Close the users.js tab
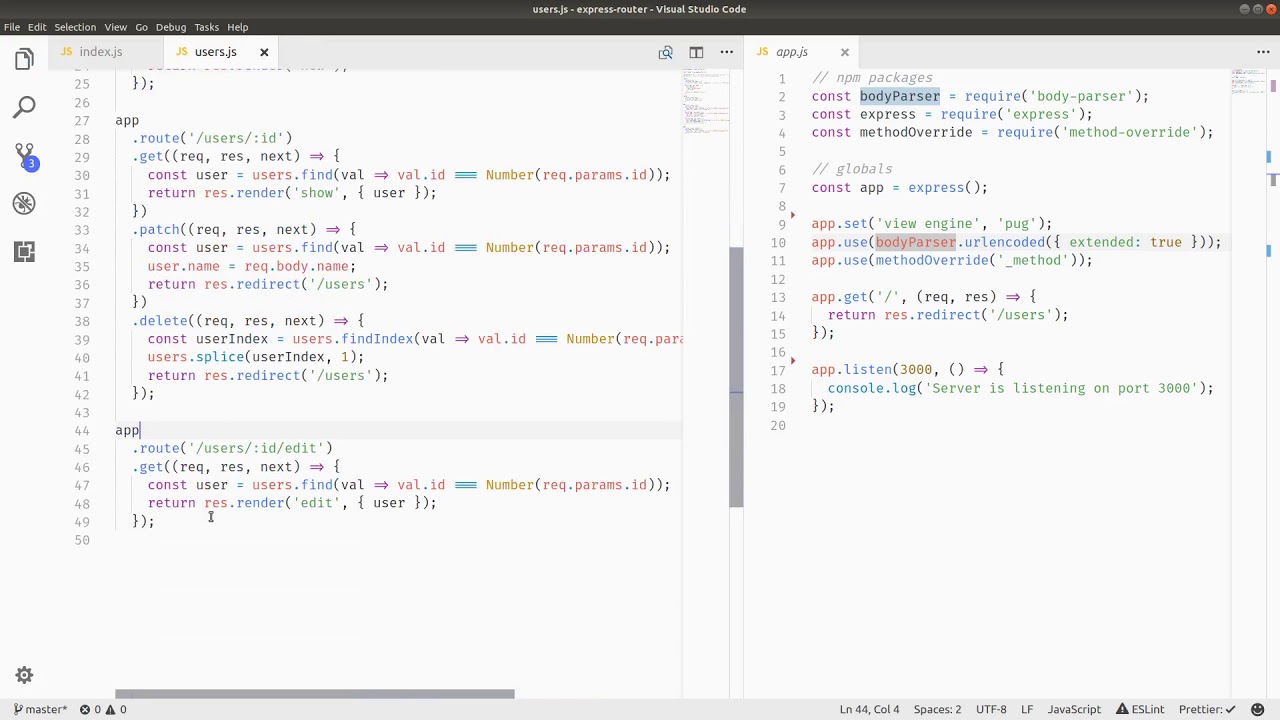 (x=264, y=52)
